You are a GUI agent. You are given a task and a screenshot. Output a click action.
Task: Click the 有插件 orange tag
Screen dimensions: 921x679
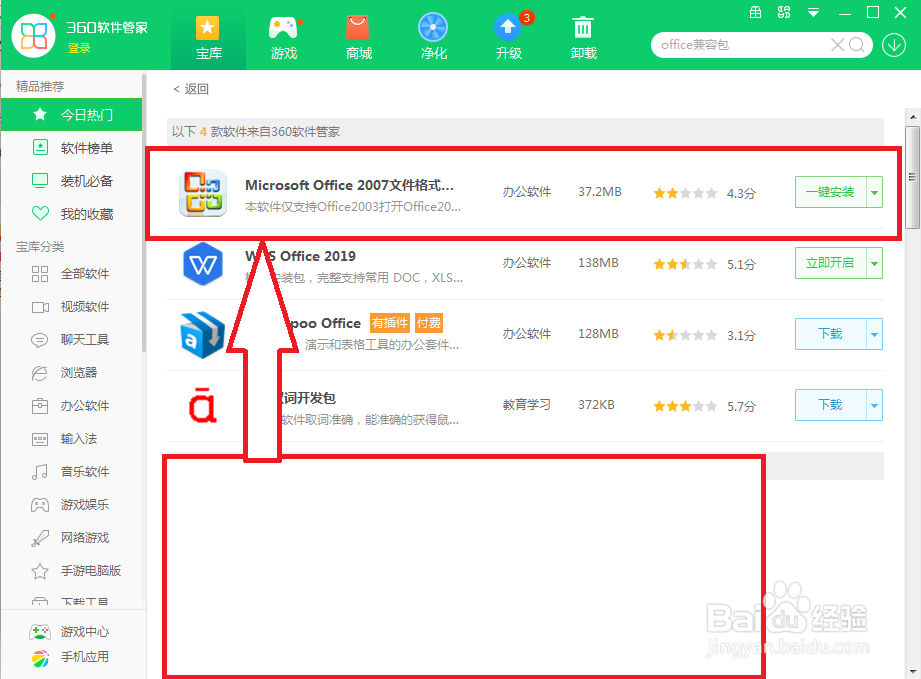click(x=390, y=323)
